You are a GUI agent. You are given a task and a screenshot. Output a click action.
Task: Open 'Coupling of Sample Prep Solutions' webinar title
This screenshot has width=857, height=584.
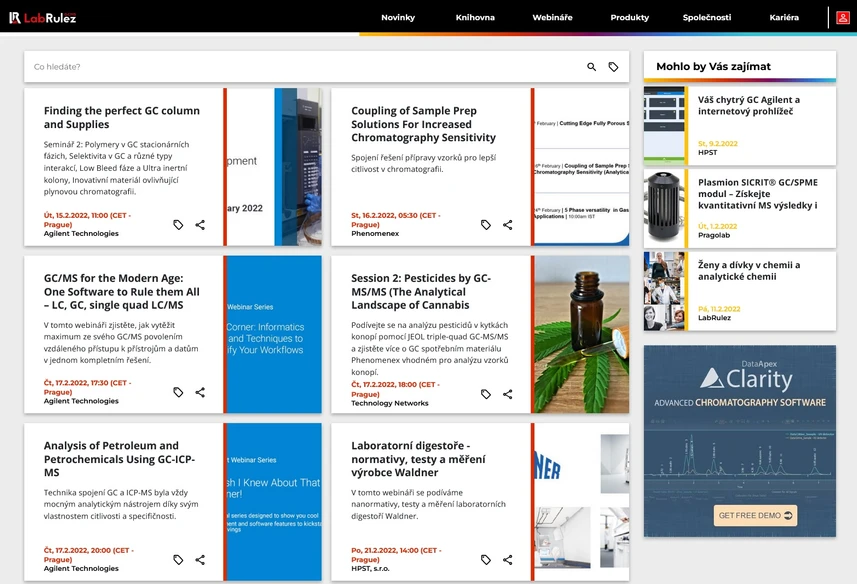click(x=424, y=124)
